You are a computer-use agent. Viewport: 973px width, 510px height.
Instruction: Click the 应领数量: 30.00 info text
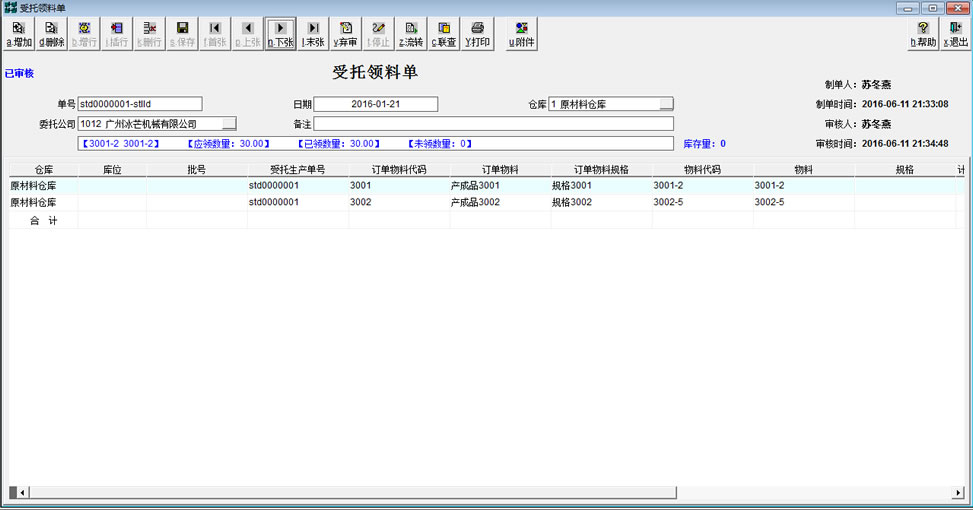point(228,144)
